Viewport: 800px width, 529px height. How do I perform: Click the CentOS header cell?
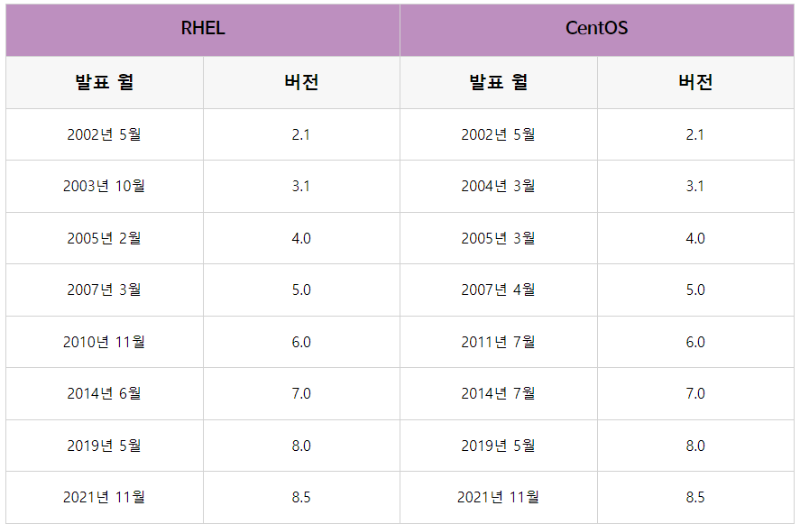point(597,30)
